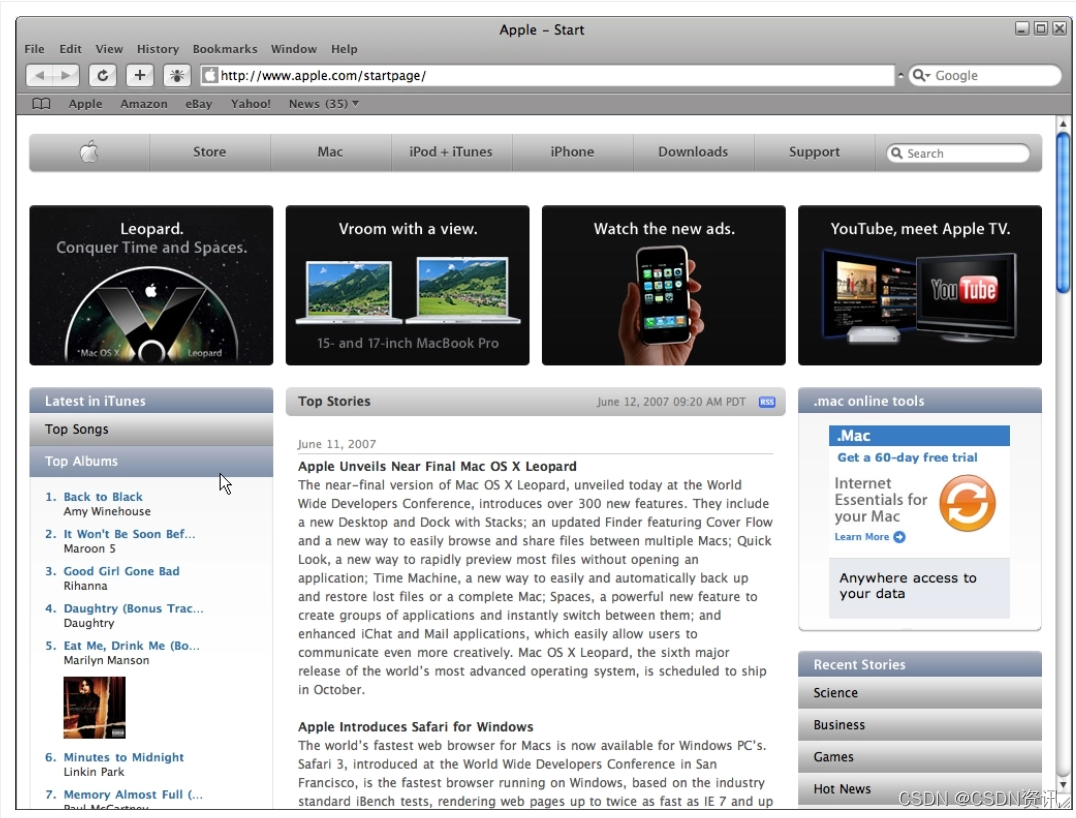Open the iPhone section

[x=572, y=152]
